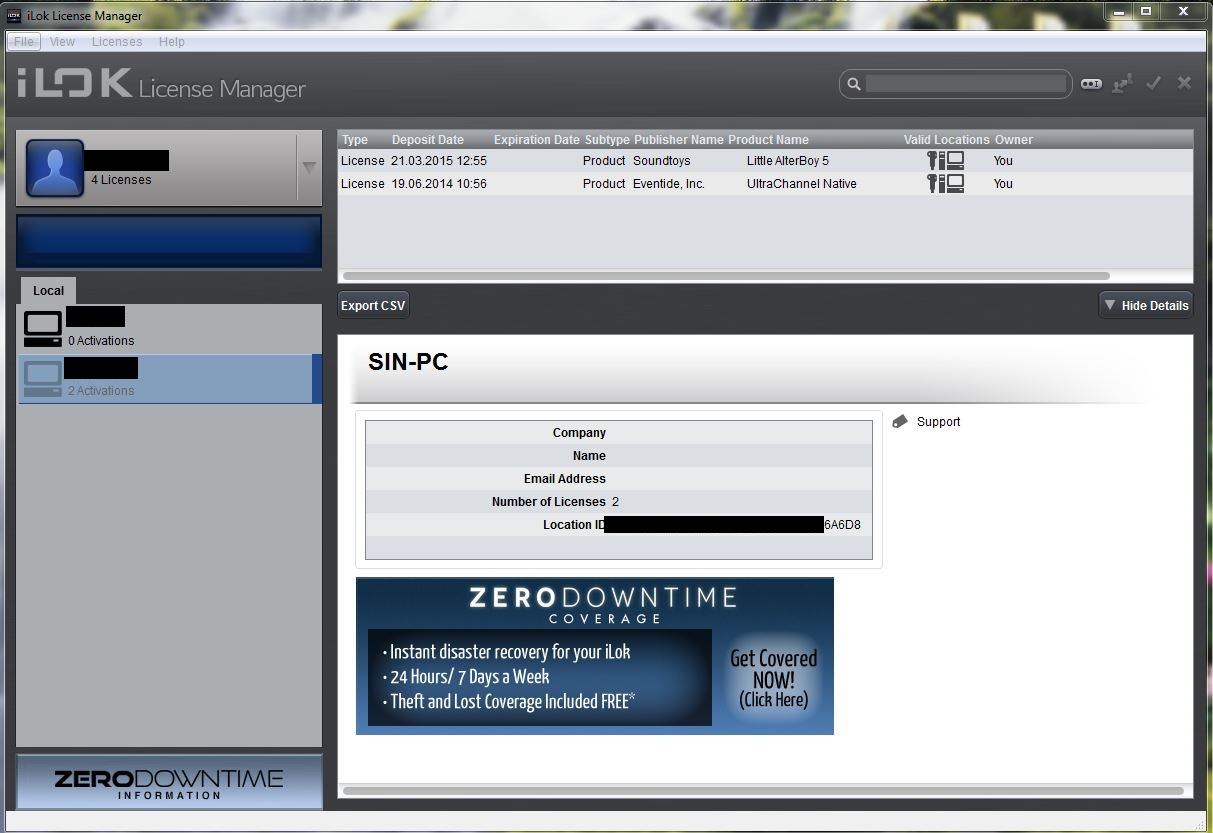Screen dimensions: 1213x833
Task: Click valid locations icons for UltraChannel Native
Action: pos(945,183)
